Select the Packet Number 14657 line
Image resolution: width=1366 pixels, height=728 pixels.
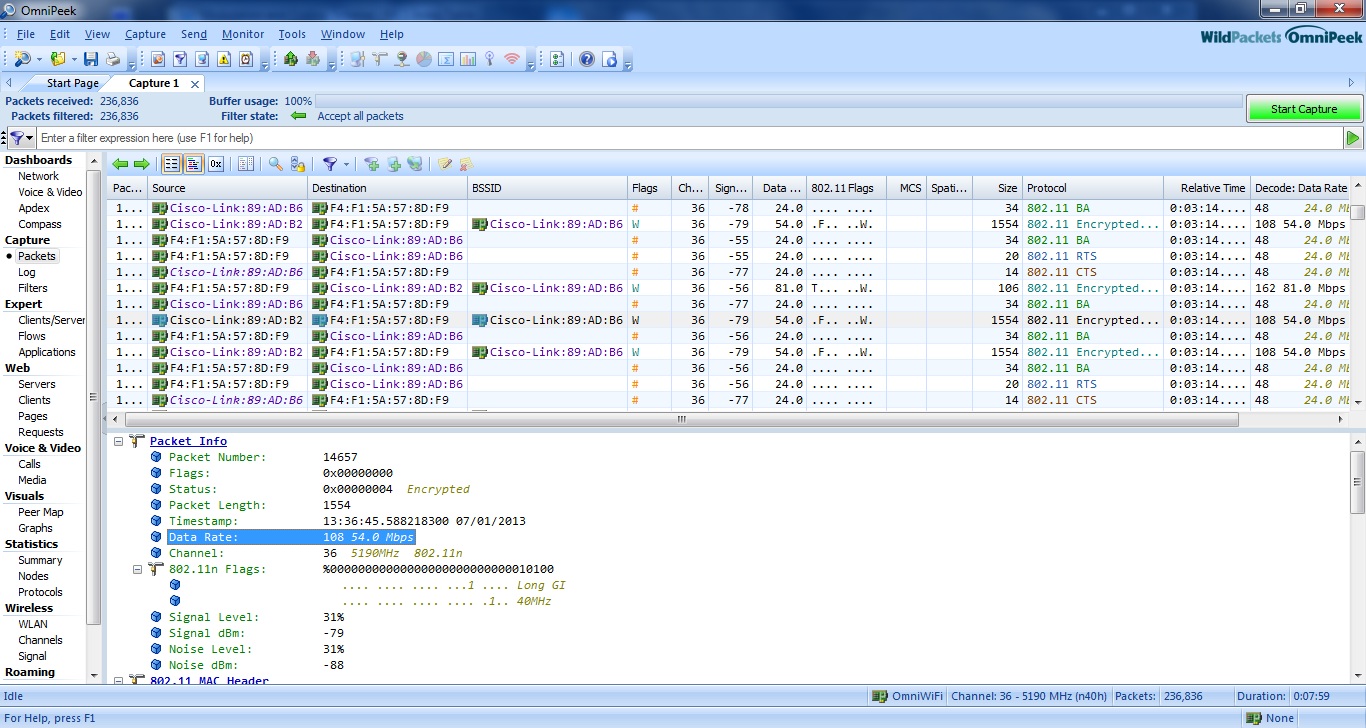coord(263,457)
